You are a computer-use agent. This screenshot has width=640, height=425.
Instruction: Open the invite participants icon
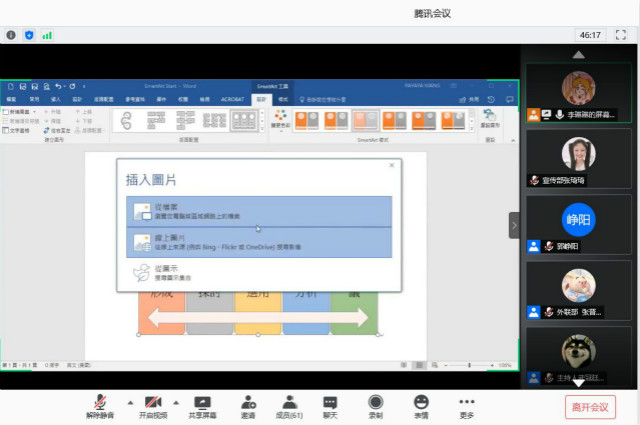(x=247, y=402)
